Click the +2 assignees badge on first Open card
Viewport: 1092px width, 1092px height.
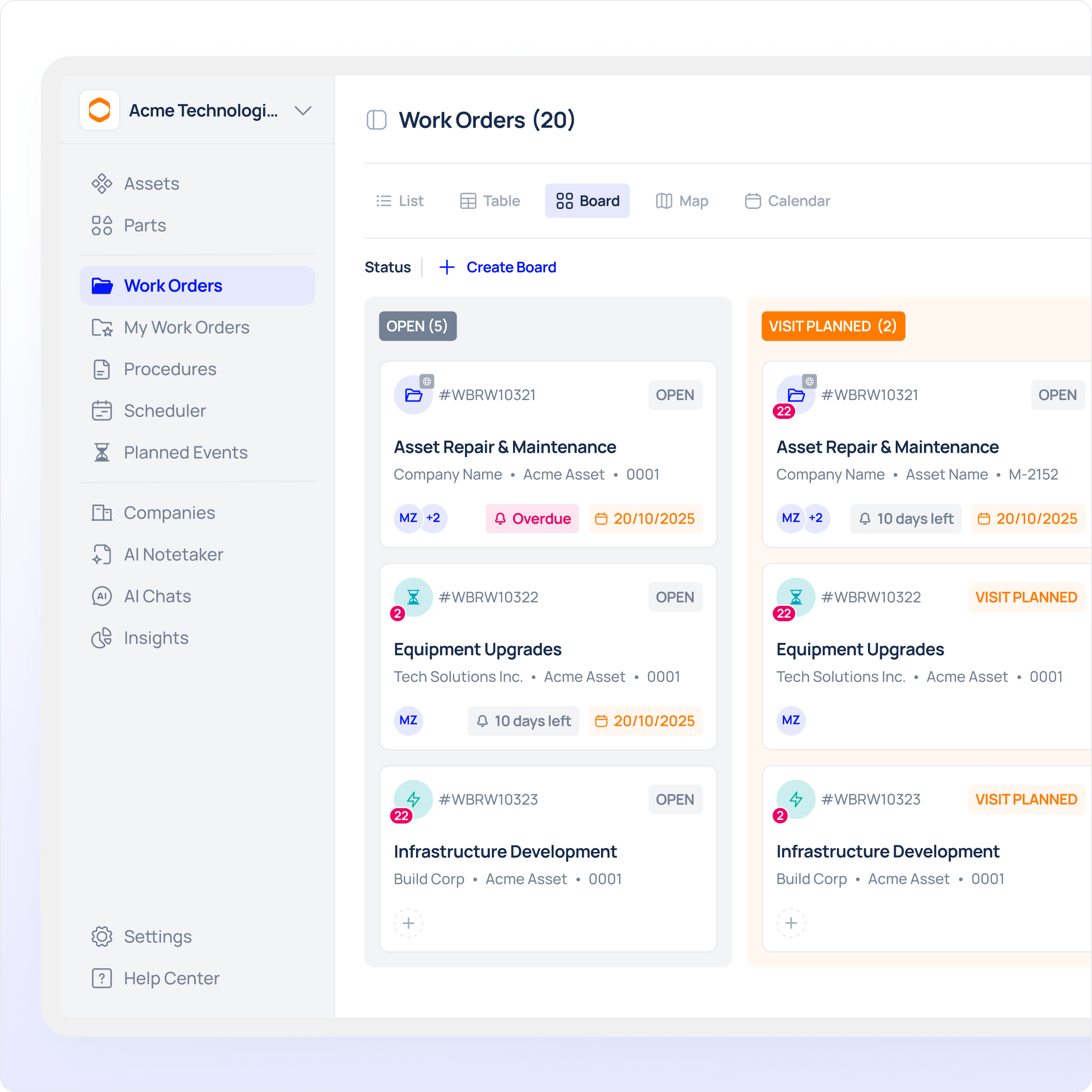tap(434, 518)
